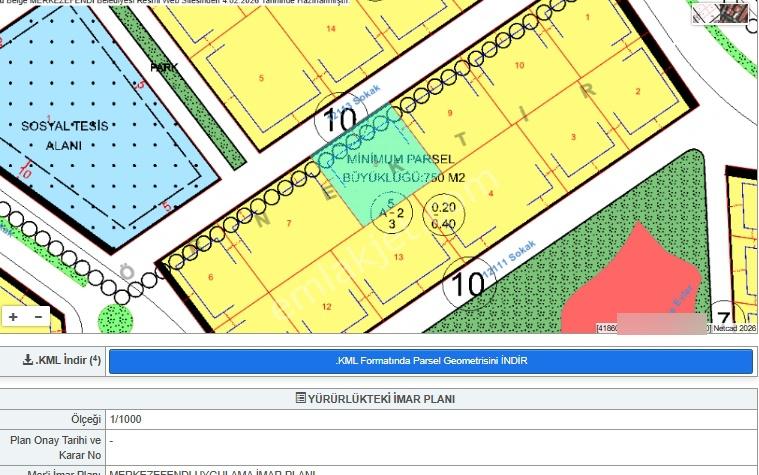This screenshot has width=759, height=475.
Task: Select parcel number 1 at top right
Action: coord(588,17)
